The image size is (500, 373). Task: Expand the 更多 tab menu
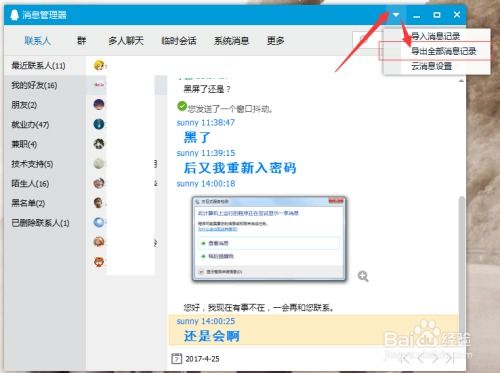[275, 41]
